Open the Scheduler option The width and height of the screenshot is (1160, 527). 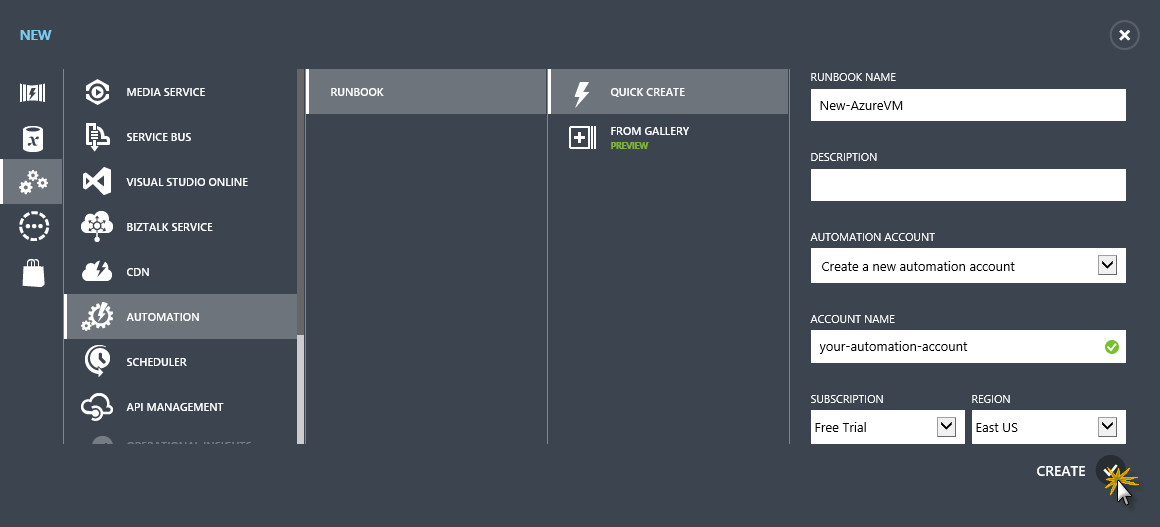pos(181,362)
